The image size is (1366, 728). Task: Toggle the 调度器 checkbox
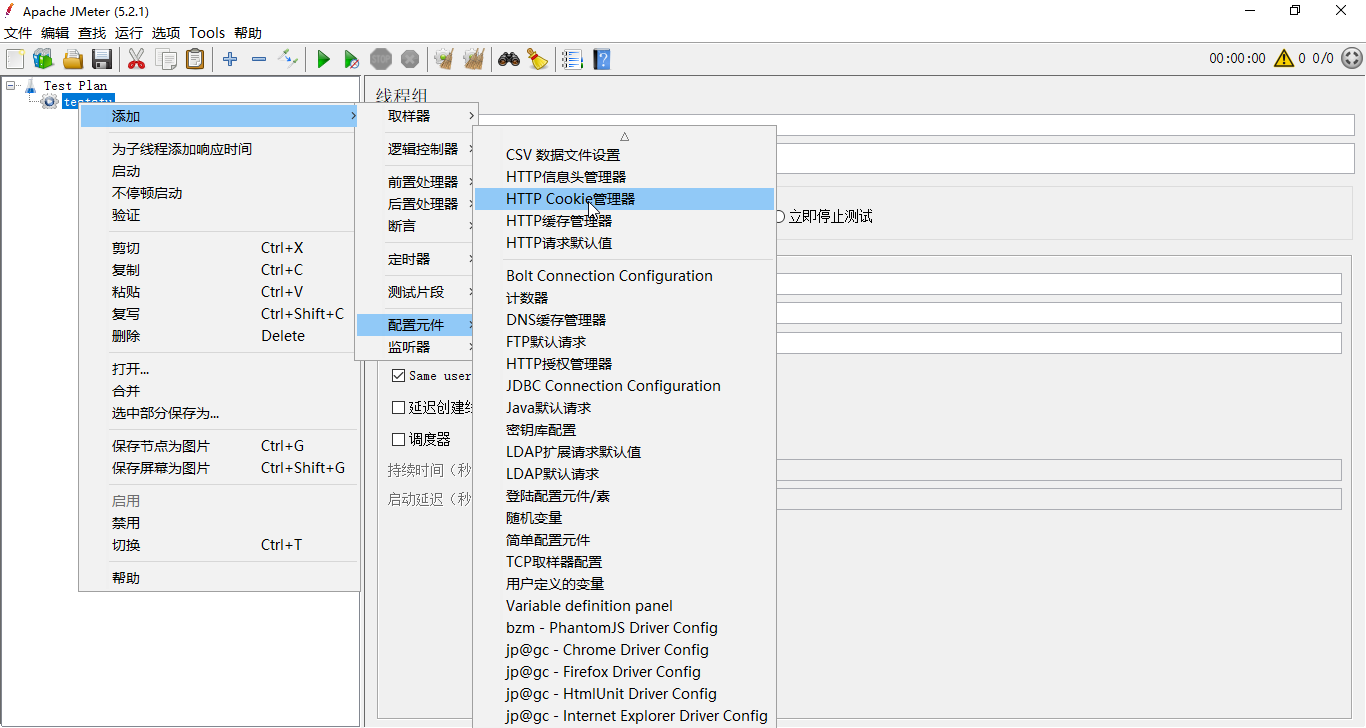(x=399, y=439)
